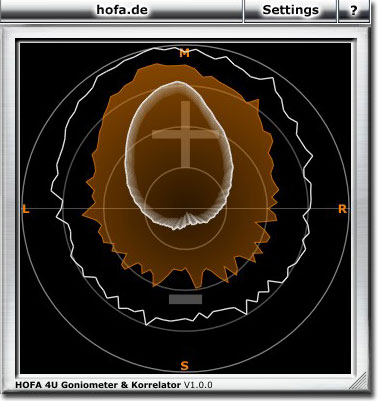Click the plus correlation cross indicator

[185, 134]
